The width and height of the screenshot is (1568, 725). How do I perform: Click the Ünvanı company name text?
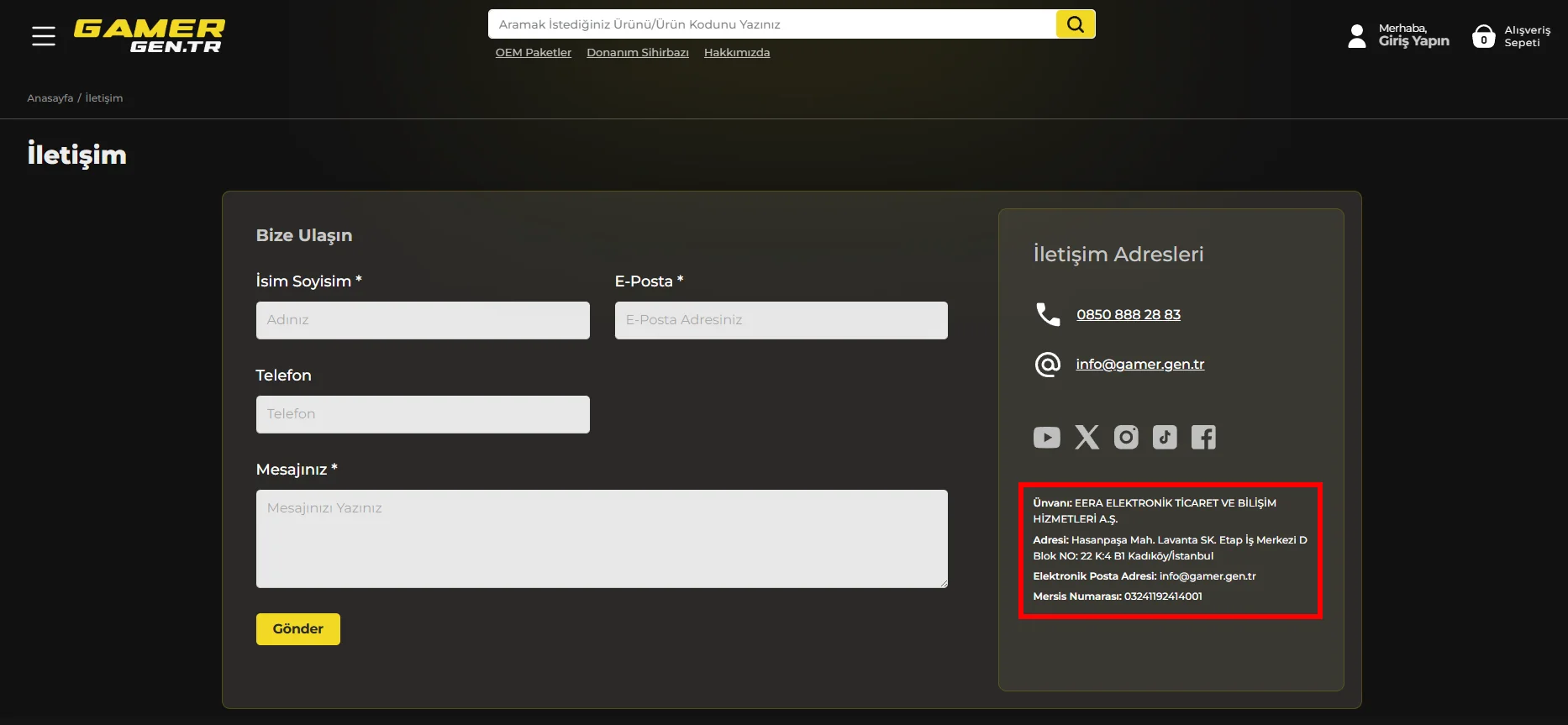1155,511
